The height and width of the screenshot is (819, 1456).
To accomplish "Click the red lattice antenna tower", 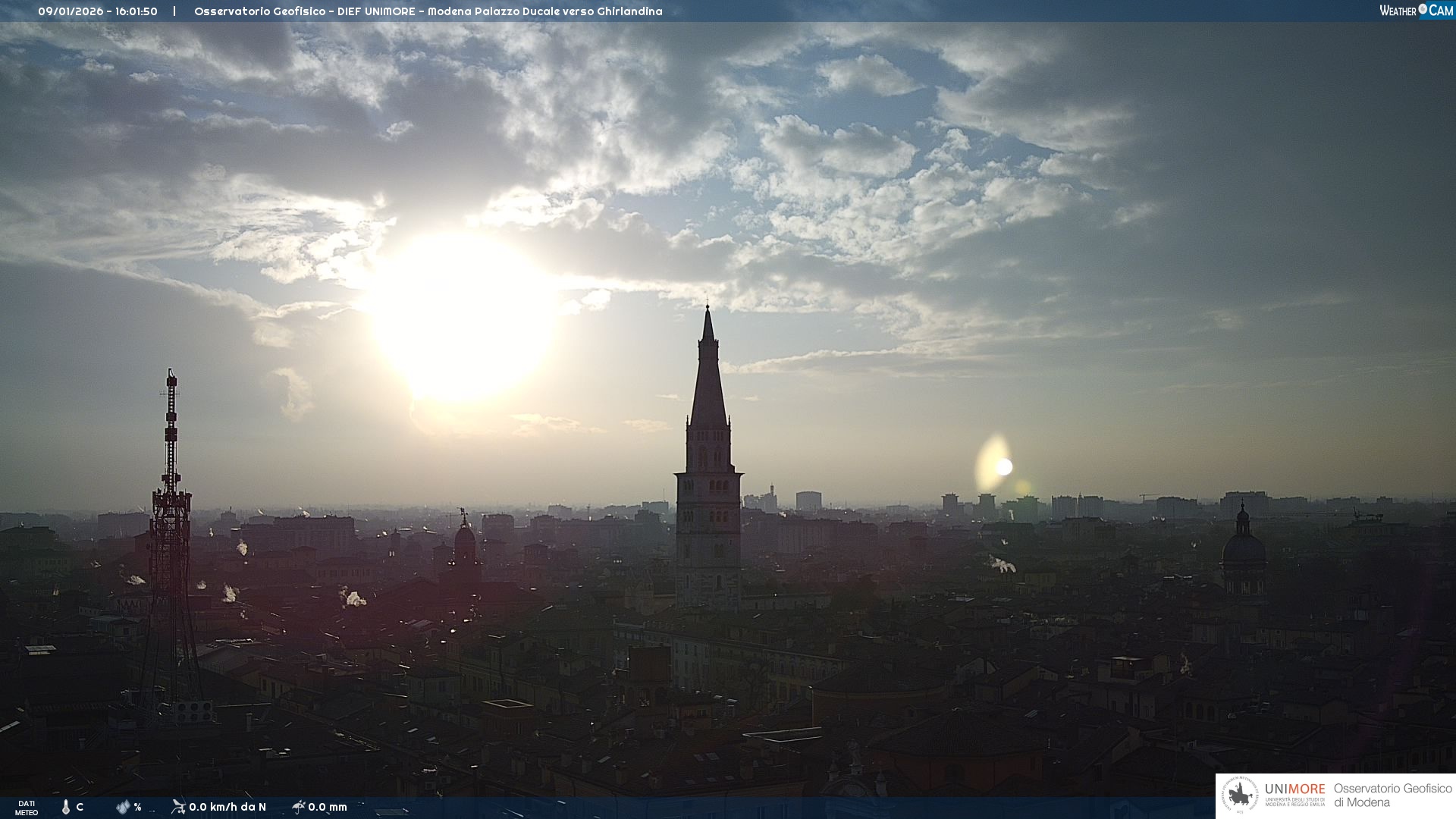I will 171,531.
